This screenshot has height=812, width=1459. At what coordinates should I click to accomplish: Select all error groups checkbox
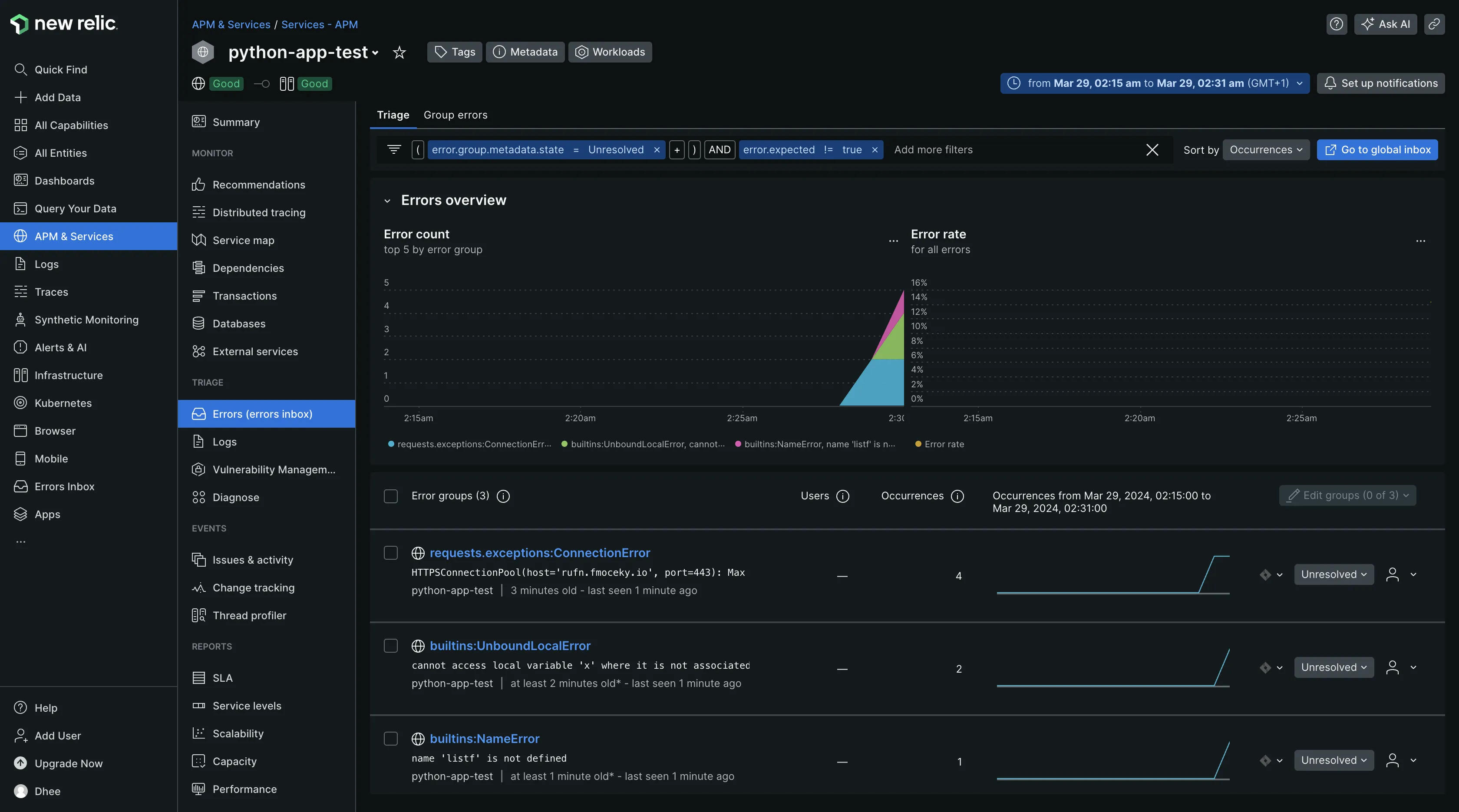(390, 497)
